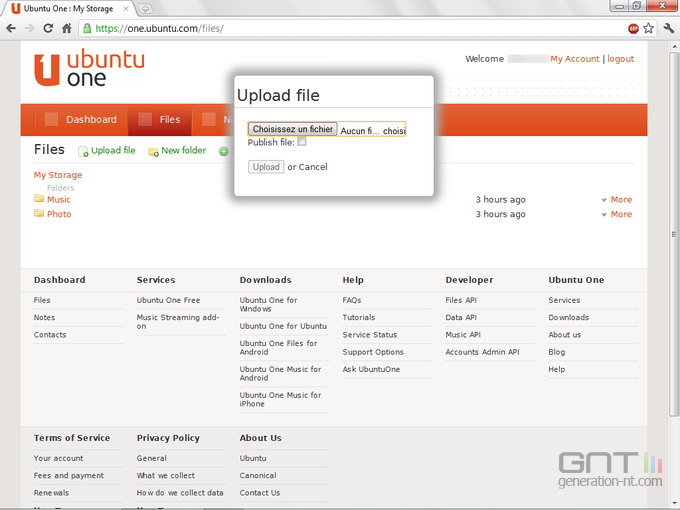The image size is (680, 510).
Task: Open What we collect privacy link
Action: click(x=166, y=476)
